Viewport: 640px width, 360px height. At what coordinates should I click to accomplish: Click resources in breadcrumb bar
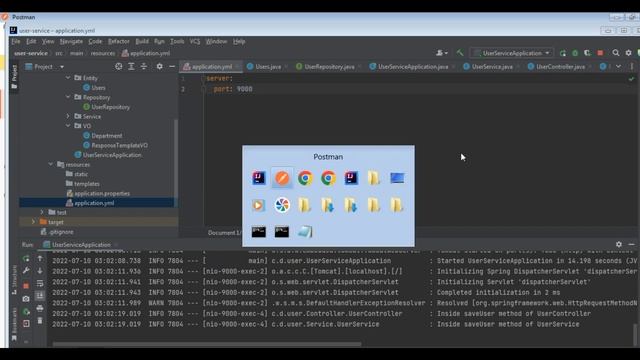click(x=103, y=53)
